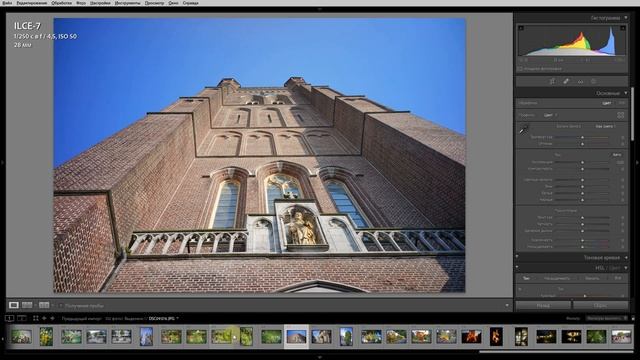
Task: Click the red hue slider handle
Action: pyautogui.click(x=585, y=296)
